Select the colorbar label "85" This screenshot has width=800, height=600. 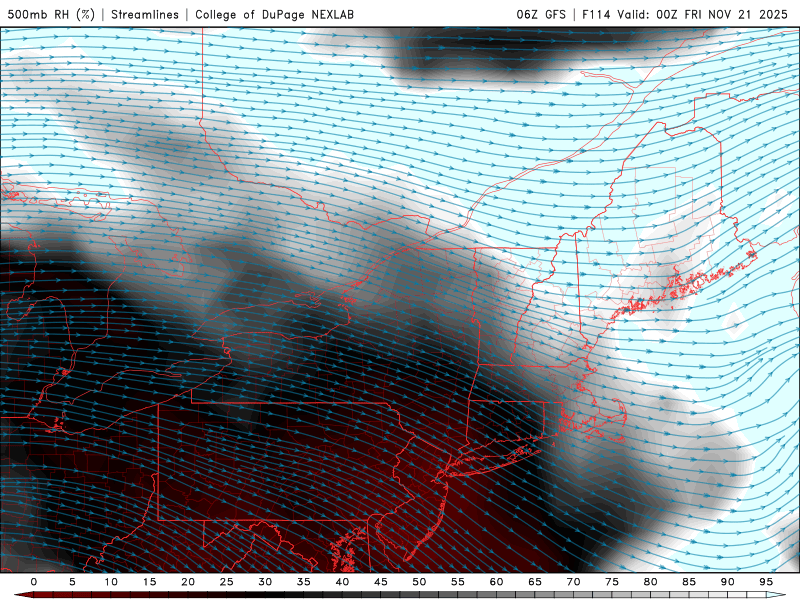[689, 582]
